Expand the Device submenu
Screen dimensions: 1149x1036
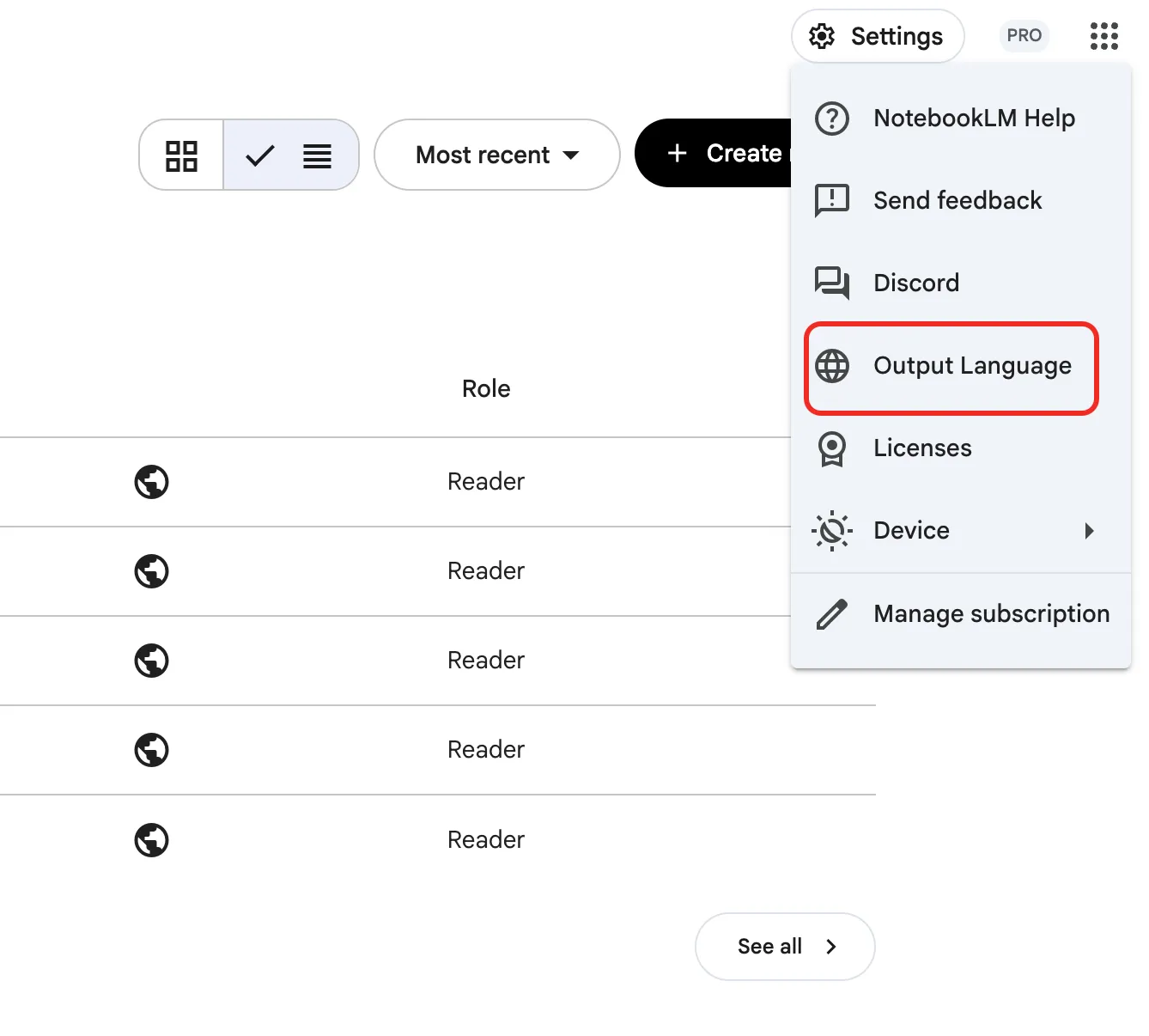1089,531
